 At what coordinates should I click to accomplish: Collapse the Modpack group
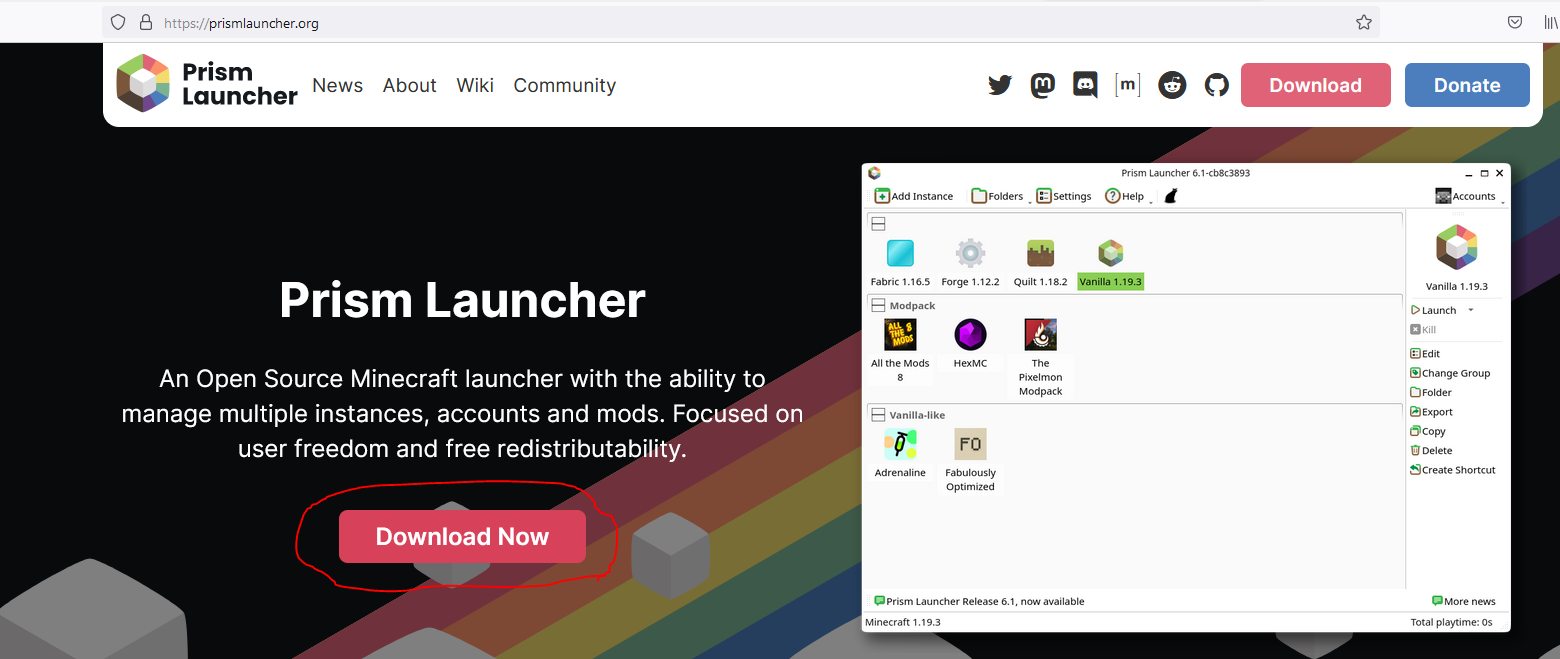pyautogui.click(x=878, y=305)
